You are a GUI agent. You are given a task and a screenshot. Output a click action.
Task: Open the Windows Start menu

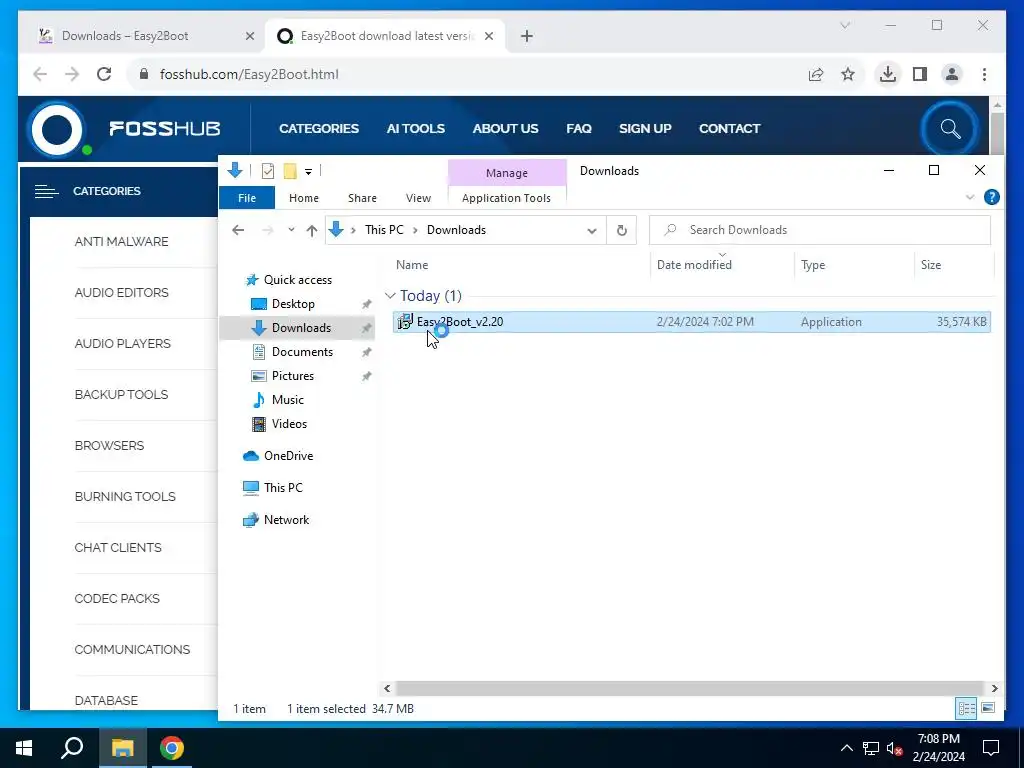24,748
